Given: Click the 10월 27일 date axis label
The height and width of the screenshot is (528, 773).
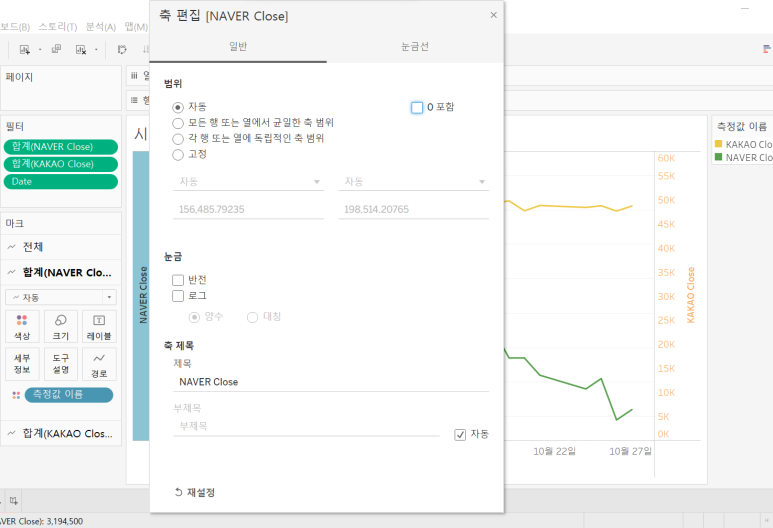Looking at the screenshot, I should 630,451.
